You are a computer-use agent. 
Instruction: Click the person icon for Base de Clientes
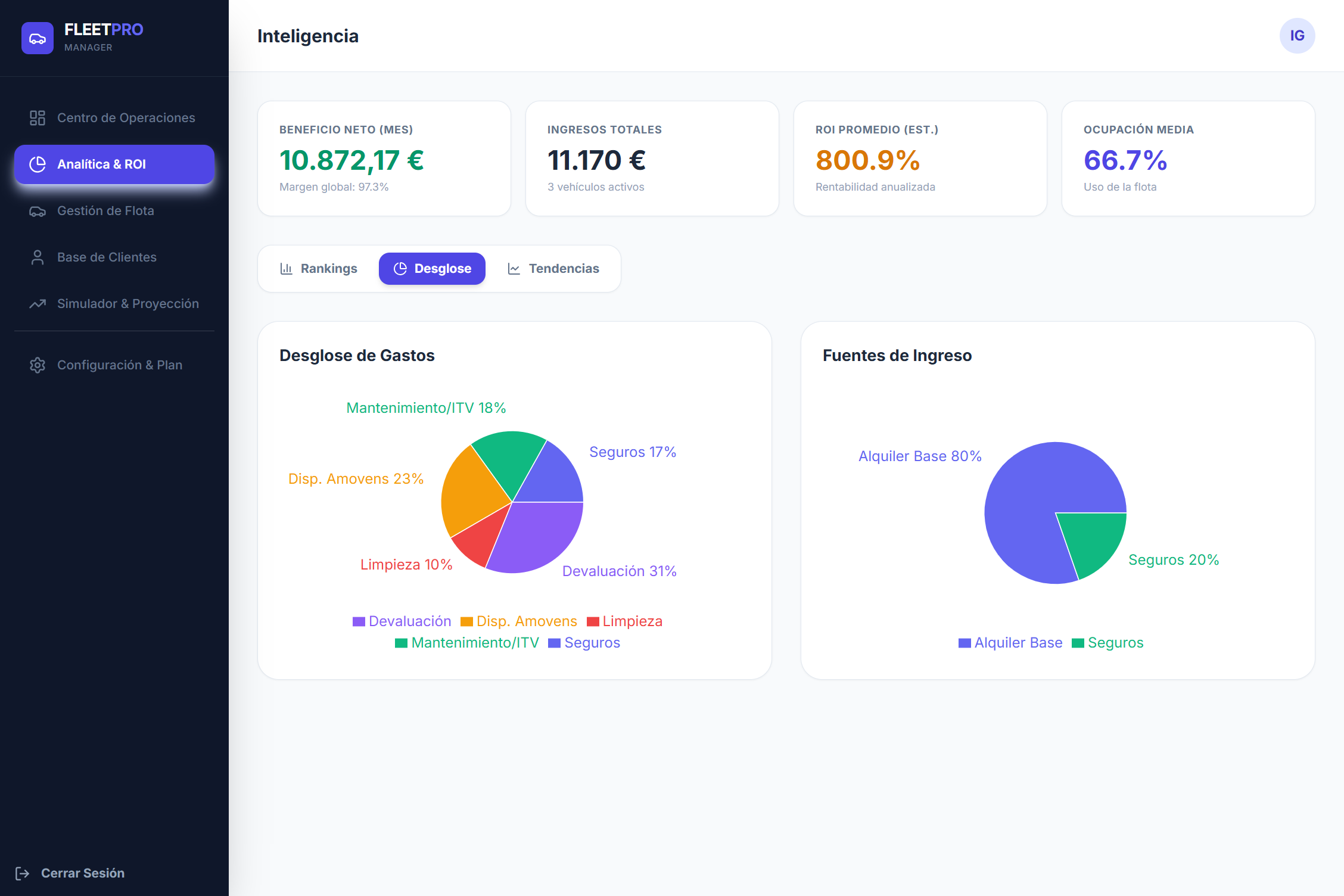[x=37, y=257]
